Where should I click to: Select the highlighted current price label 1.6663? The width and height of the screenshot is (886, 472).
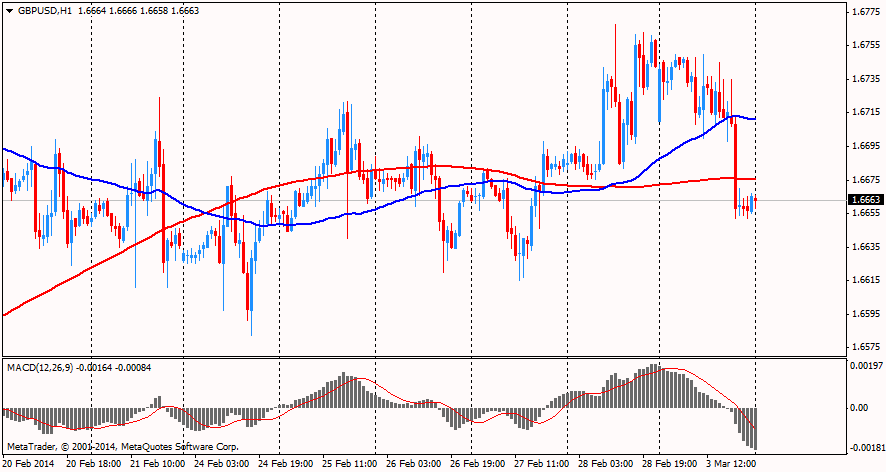[x=865, y=200]
